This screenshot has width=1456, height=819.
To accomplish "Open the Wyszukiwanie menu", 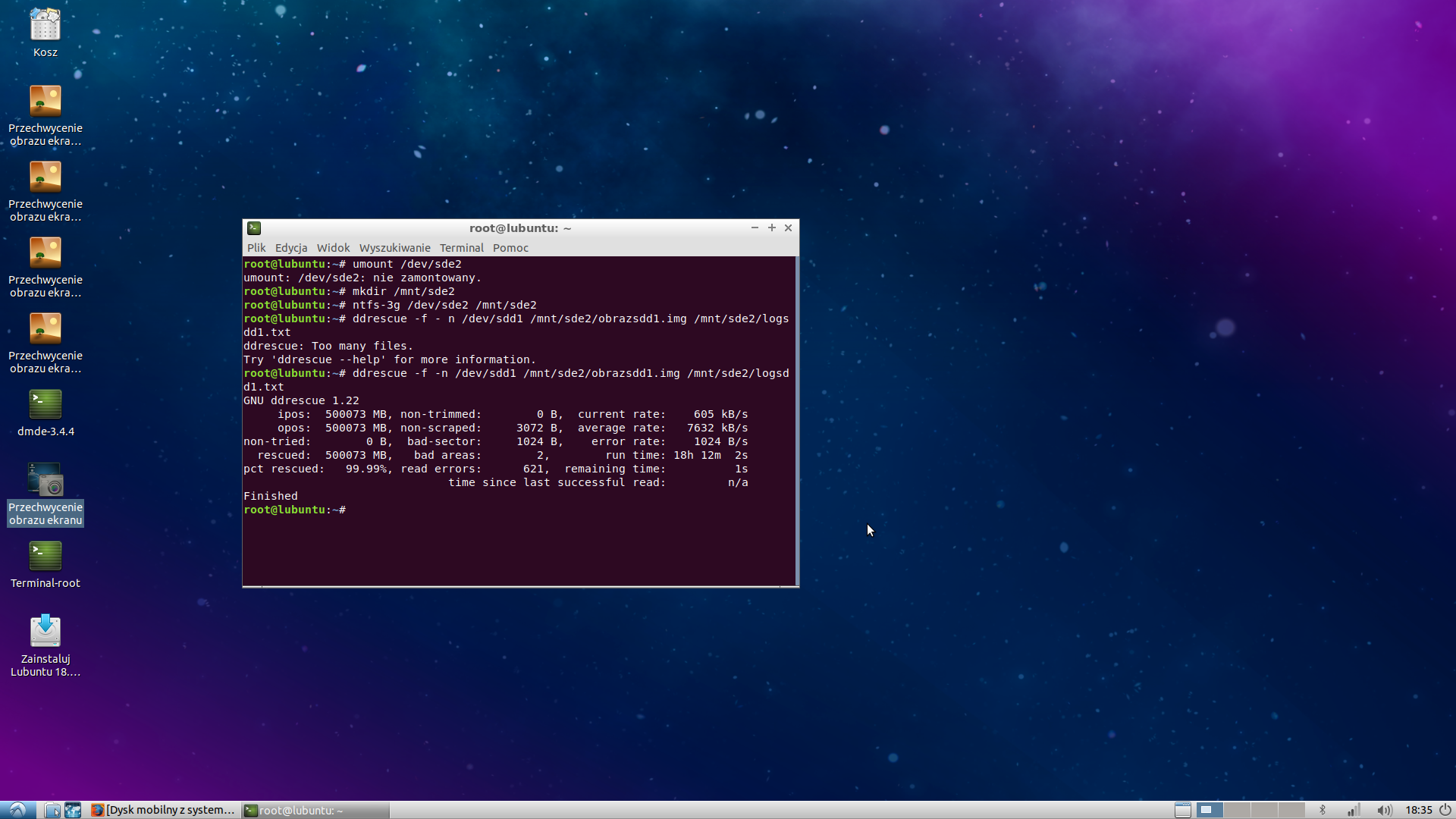I will tap(394, 248).
